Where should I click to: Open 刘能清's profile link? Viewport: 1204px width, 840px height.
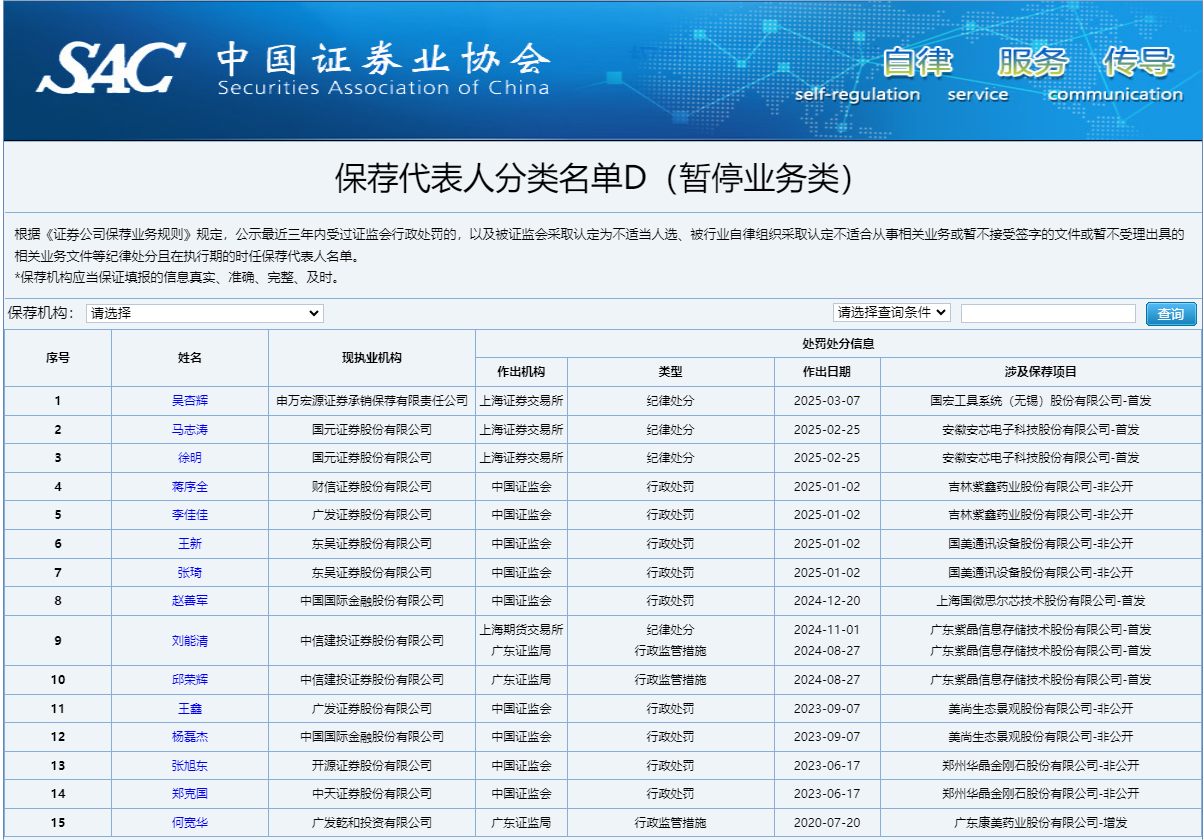(x=190, y=640)
